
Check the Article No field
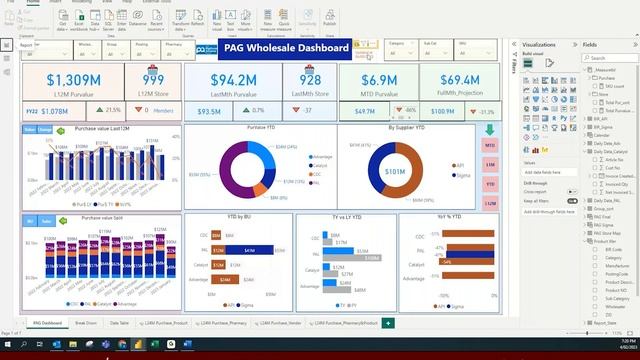(x=595, y=160)
